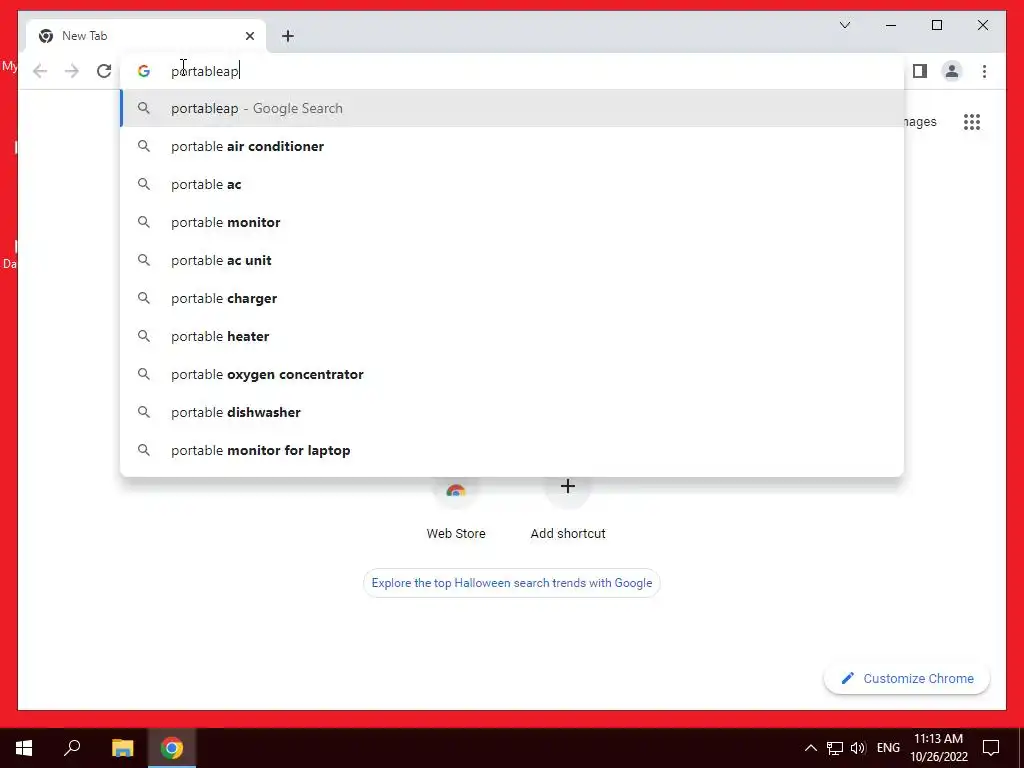
Task: Maximize the Chrome window
Action: [936, 25]
